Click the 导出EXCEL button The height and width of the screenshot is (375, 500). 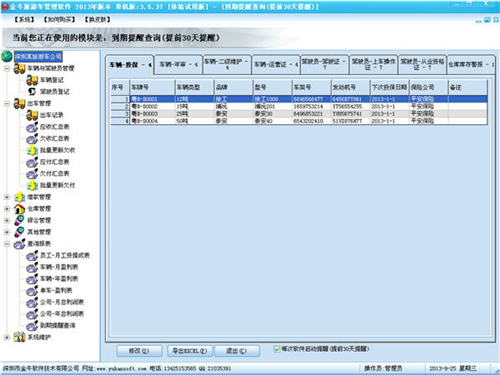189,351
